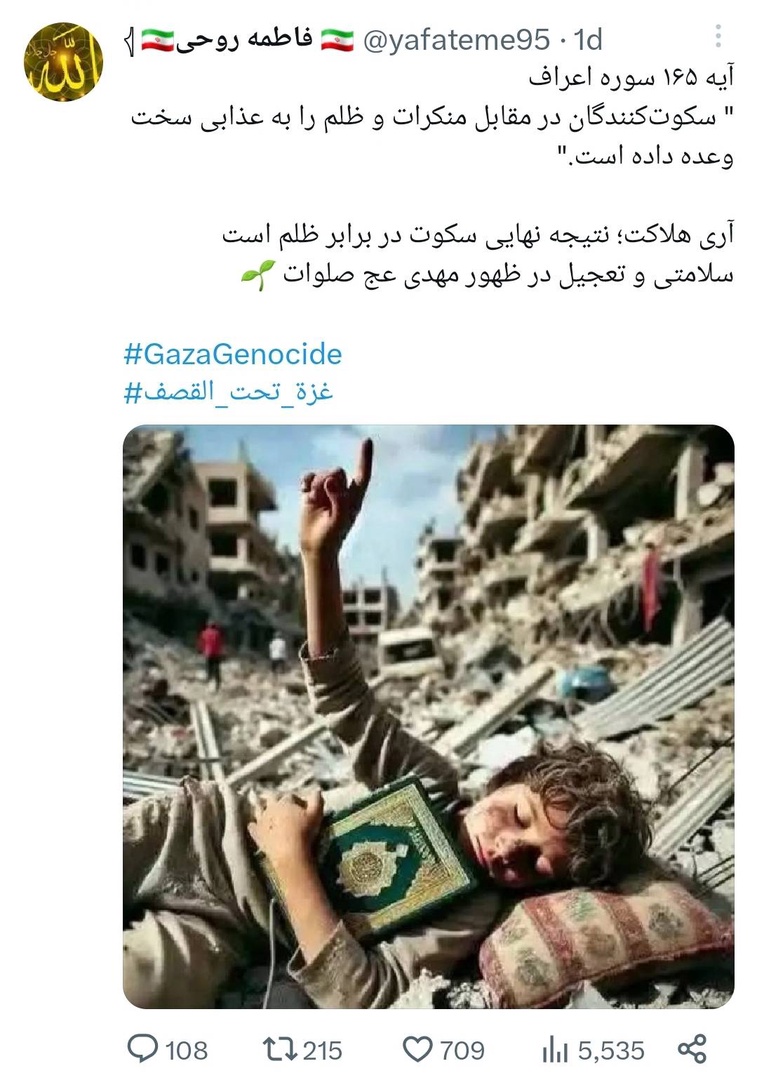The width and height of the screenshot is (757, 1080).
Task: Tap the share icon below the image
Action: pyautogui.click(x=692, y=1049)
